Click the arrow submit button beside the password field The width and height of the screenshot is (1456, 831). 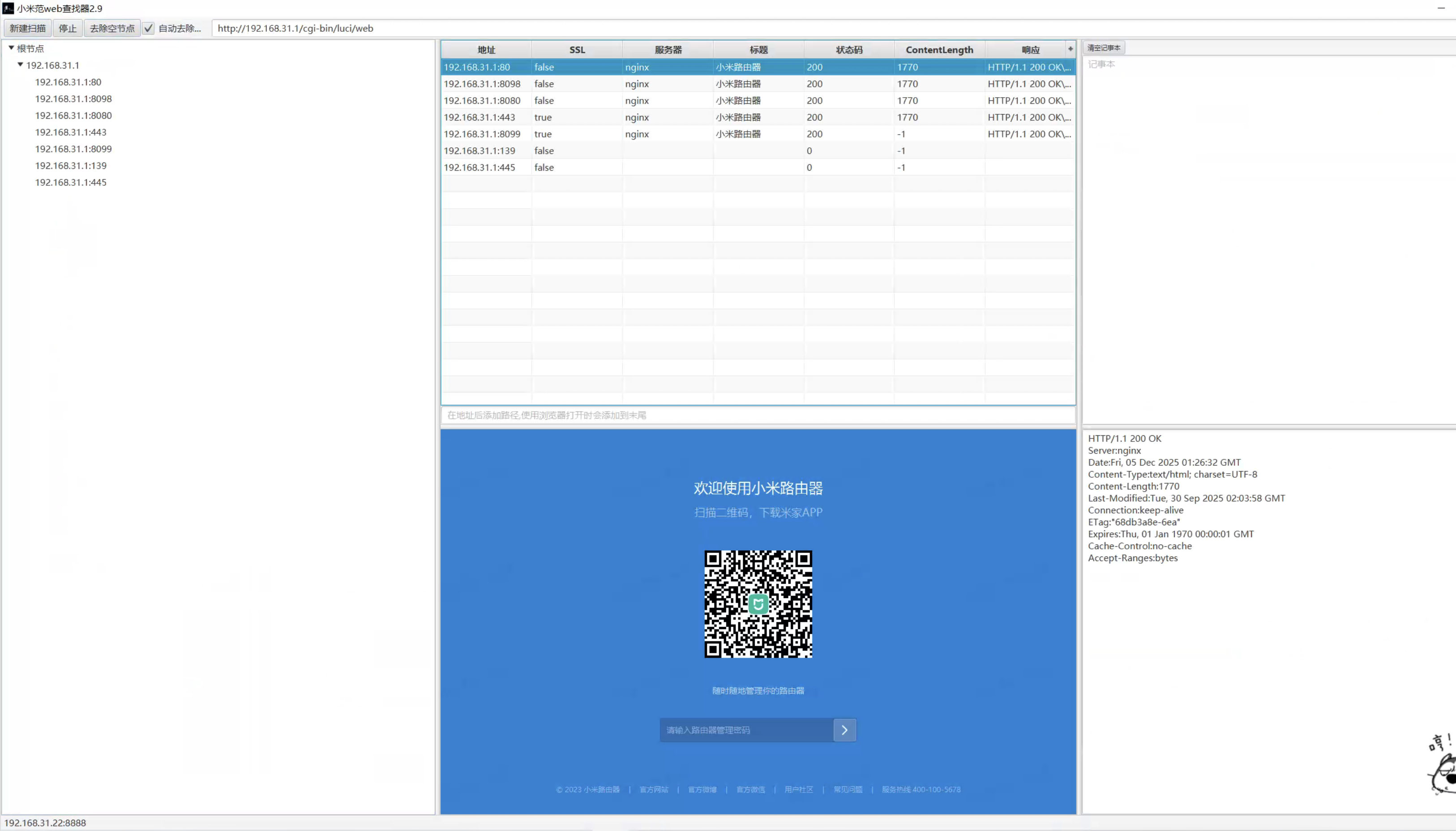[844, 730]
